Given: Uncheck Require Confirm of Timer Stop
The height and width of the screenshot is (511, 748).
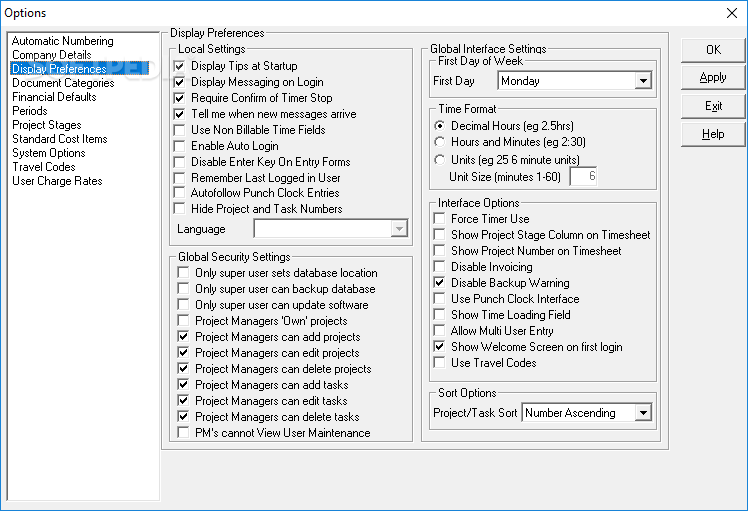Looking at the screenshot, I should pos(179,98).
